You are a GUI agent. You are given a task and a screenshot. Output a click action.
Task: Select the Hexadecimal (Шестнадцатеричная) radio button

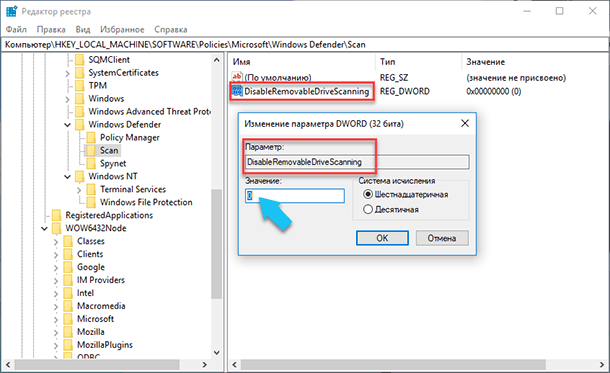[x=368, y=194]
